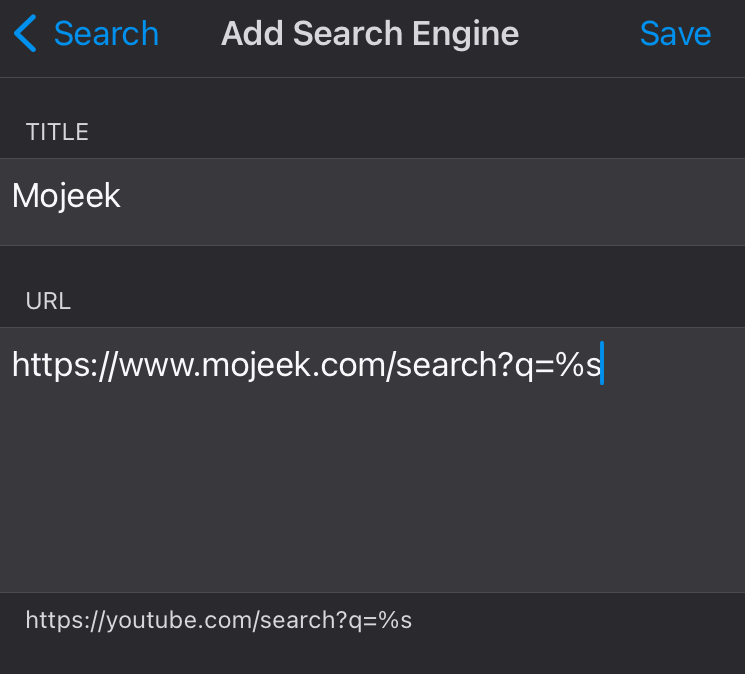Save the new search engine

click(675, 34)
